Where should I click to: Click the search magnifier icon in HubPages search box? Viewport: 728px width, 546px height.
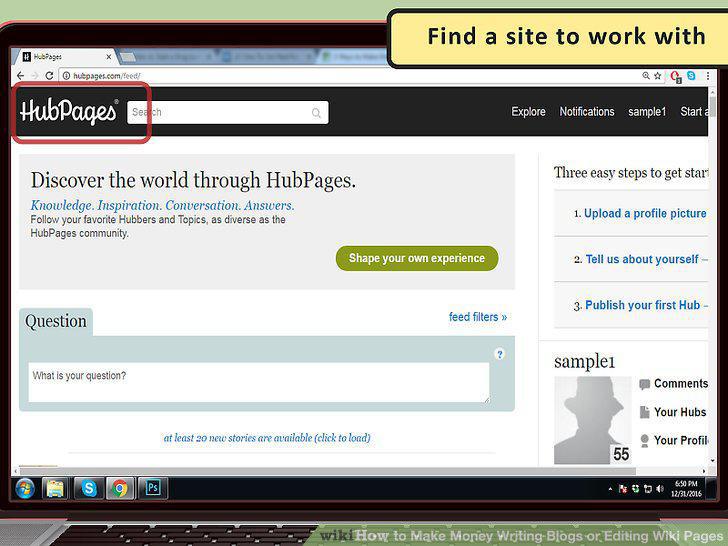[316, 113]
